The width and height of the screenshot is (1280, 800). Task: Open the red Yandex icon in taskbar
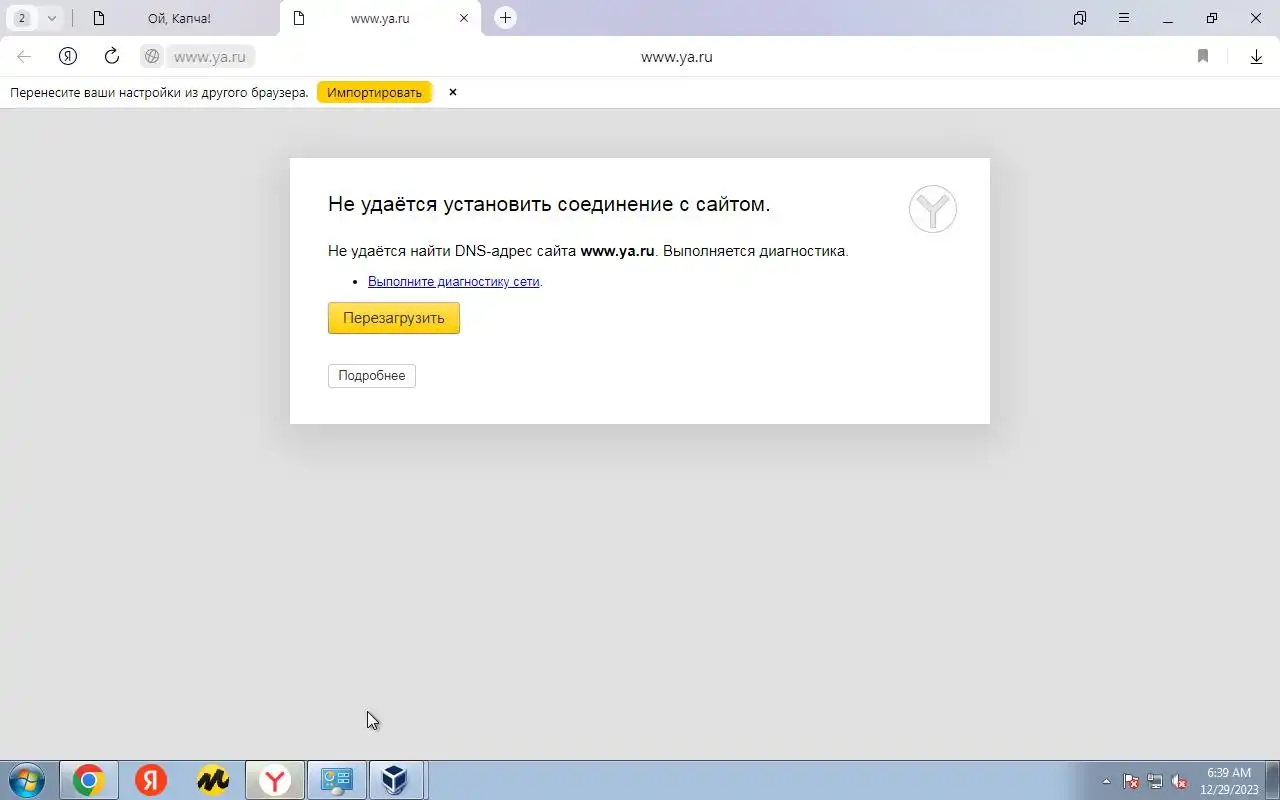click(151, 780)
